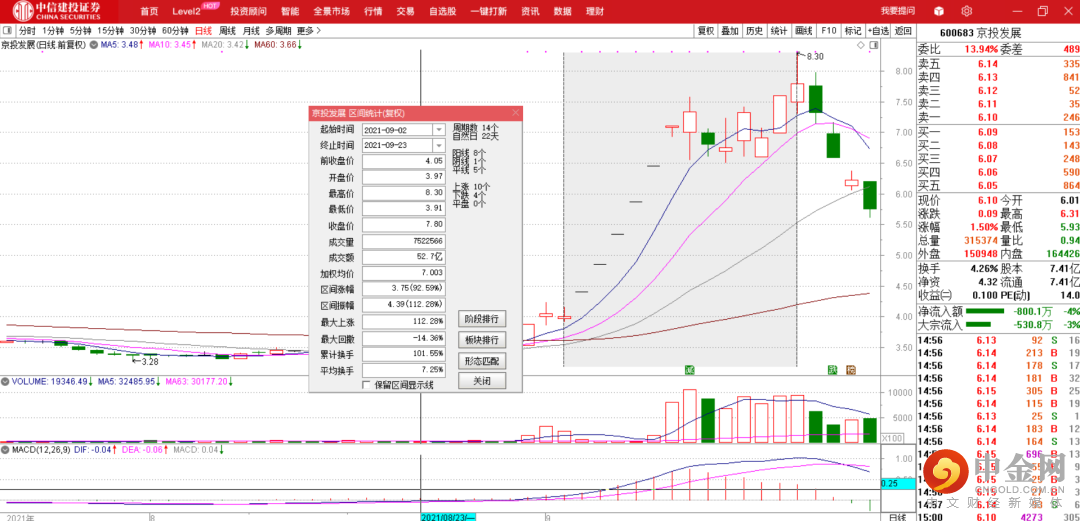
Task: Click the 关闭 button in statistics dialog
Action: point(482,381)
